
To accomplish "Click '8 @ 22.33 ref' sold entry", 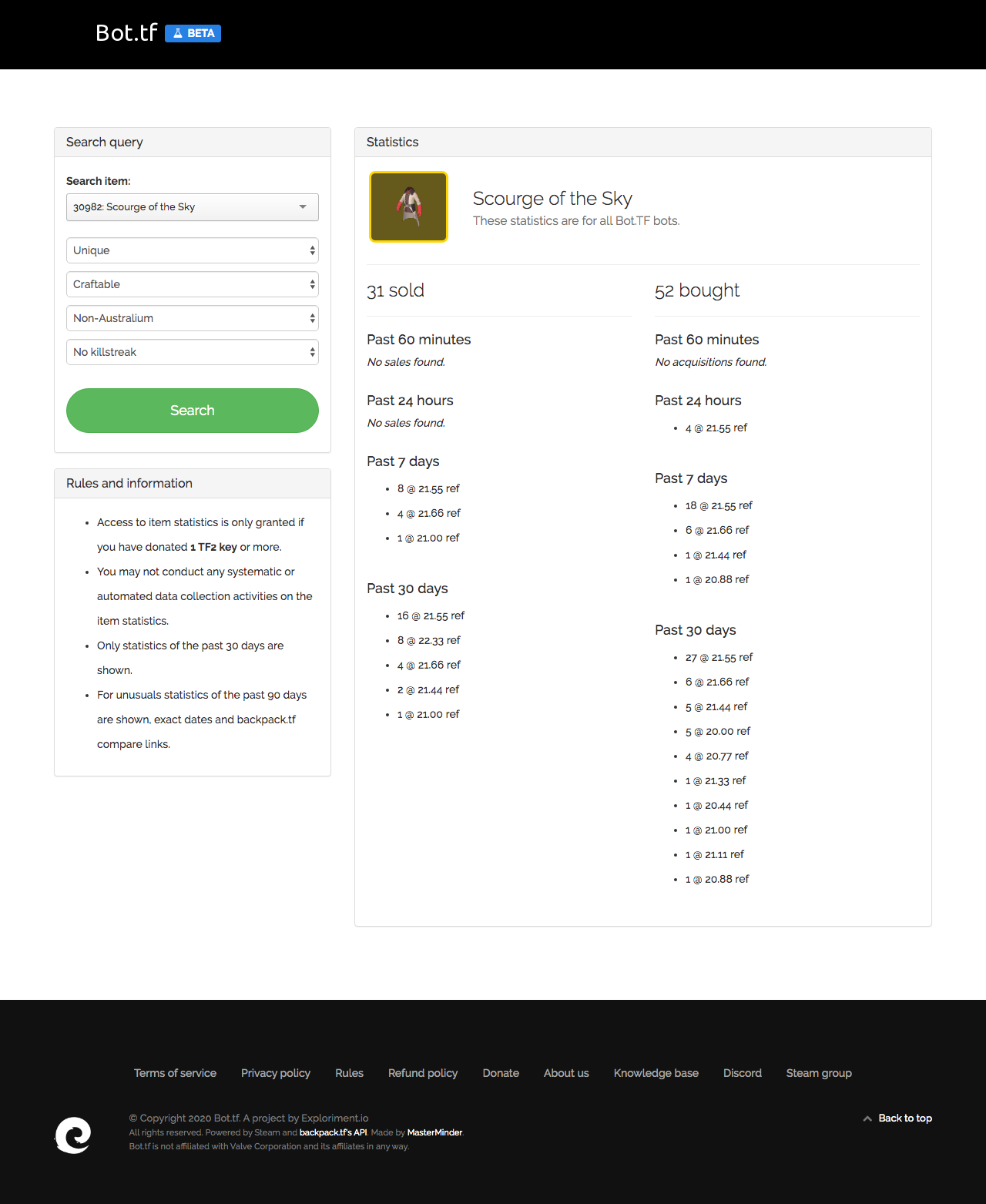I will point(429,640).
